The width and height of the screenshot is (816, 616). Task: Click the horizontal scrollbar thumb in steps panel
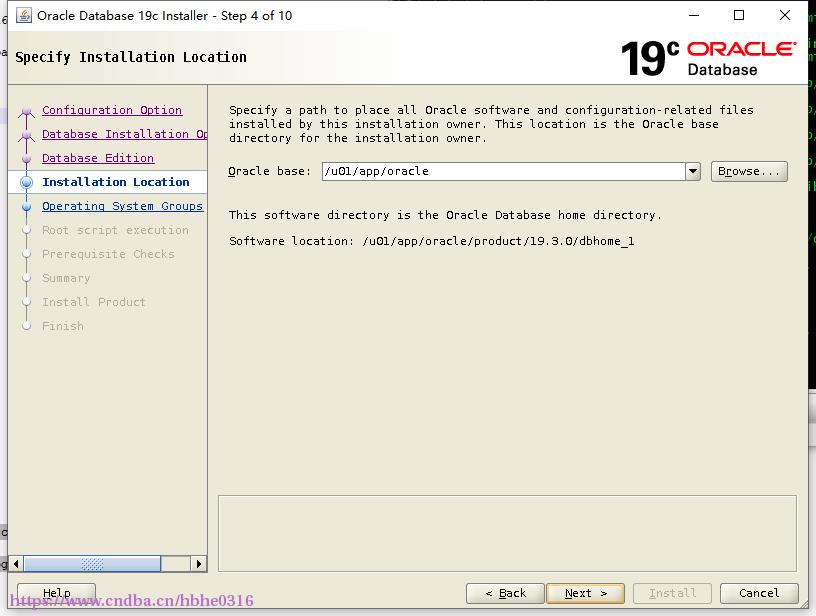tap(92, 564)
